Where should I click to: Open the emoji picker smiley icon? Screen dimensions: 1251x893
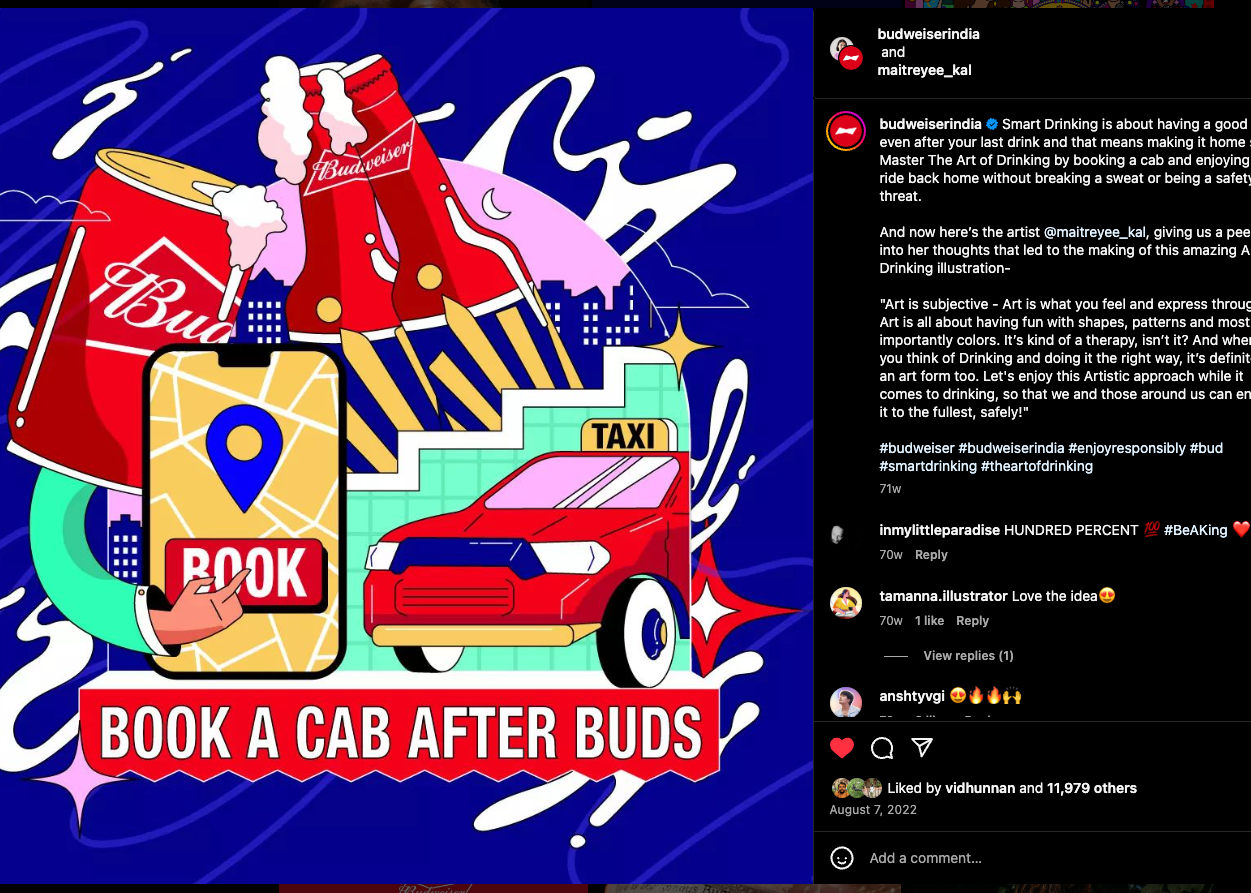[842, 858]
